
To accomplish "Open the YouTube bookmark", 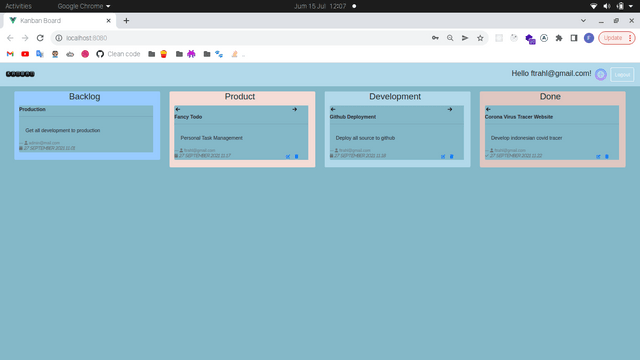I will 25,54.
